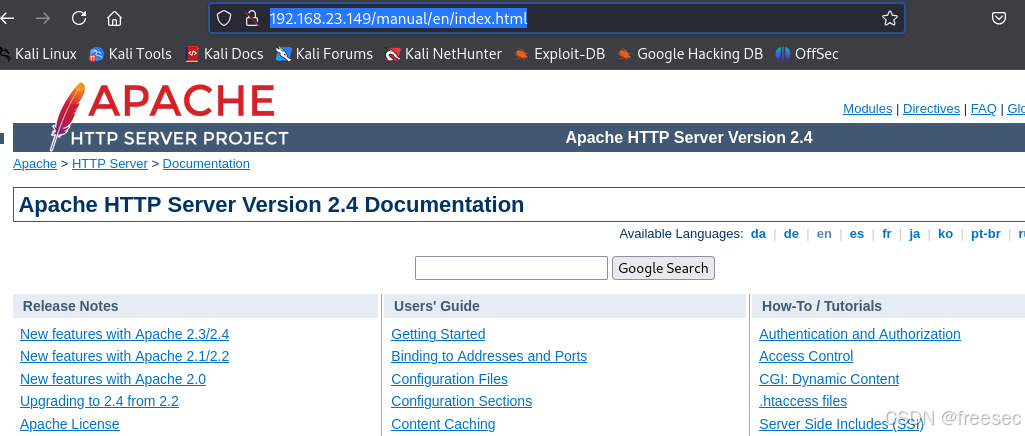This screenshot has height=436, width=1025.
Task: Open New features with Apache 2.0
Action: click(x=113, y=379)
